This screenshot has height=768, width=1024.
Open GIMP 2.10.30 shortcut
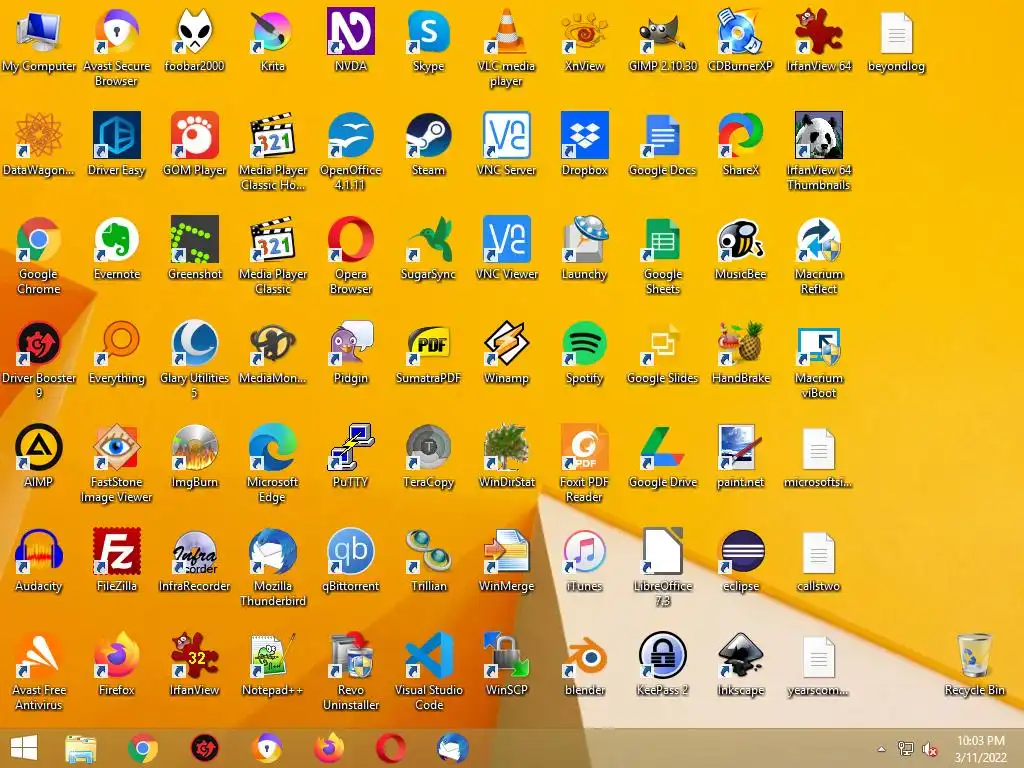click(662, 31)
